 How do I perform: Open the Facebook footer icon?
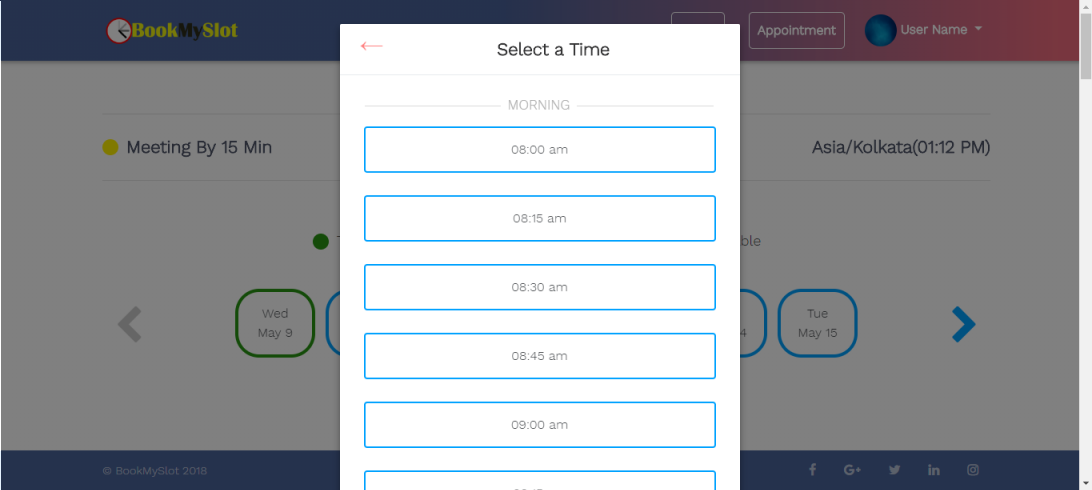(x=812, y=470)
